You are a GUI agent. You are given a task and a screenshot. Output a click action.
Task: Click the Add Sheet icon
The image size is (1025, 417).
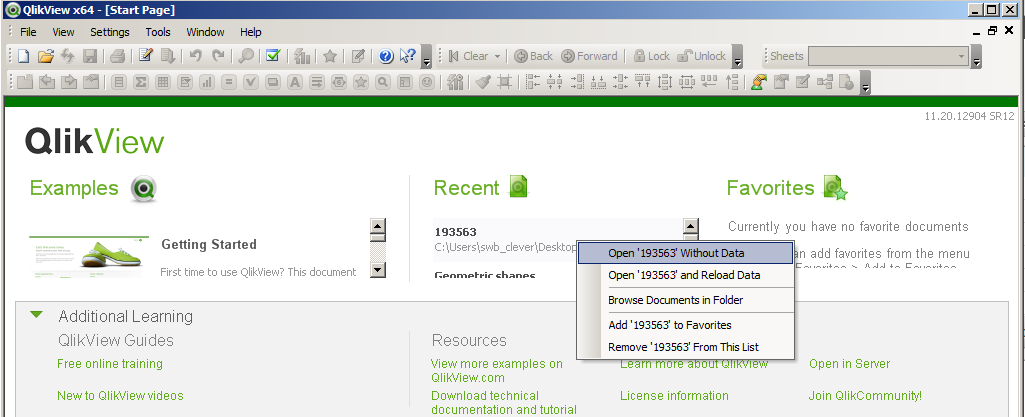tap(24, 82)
